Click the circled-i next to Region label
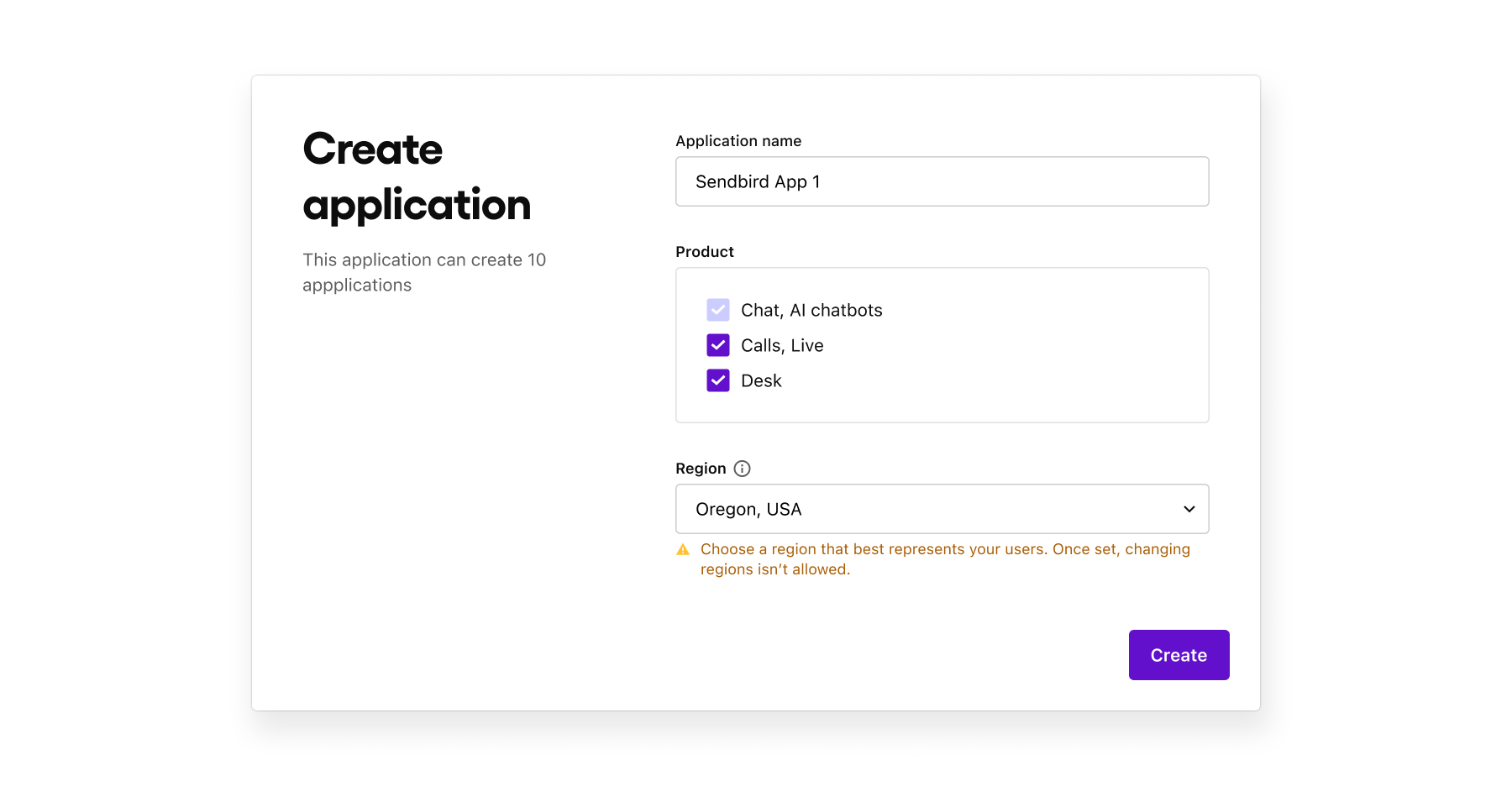 pos(742,469)
